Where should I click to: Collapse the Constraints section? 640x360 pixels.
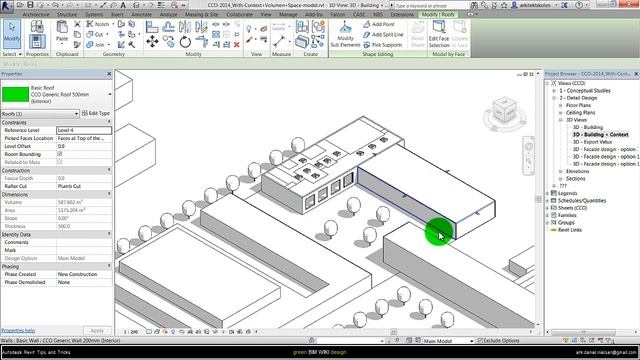(109, 122)
